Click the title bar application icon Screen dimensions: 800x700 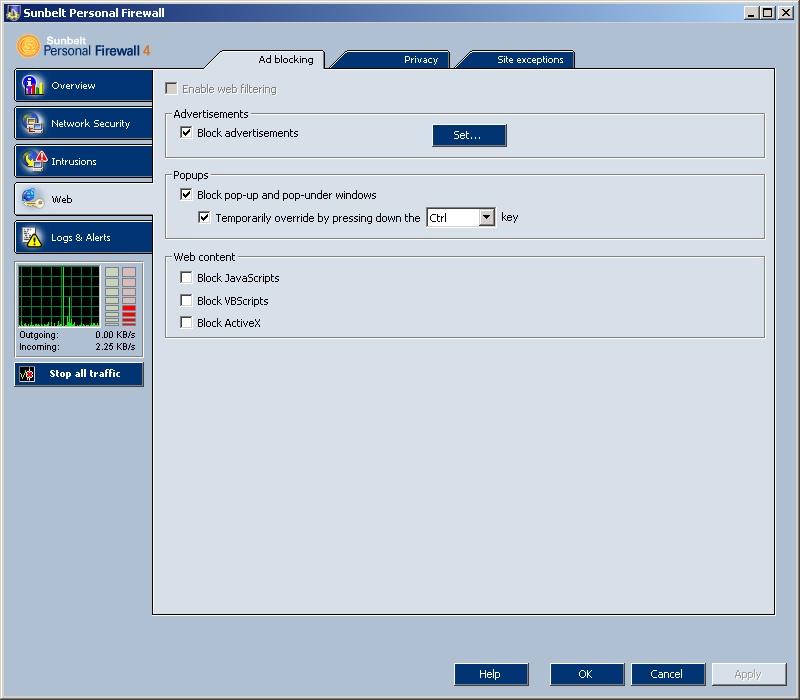11,13
